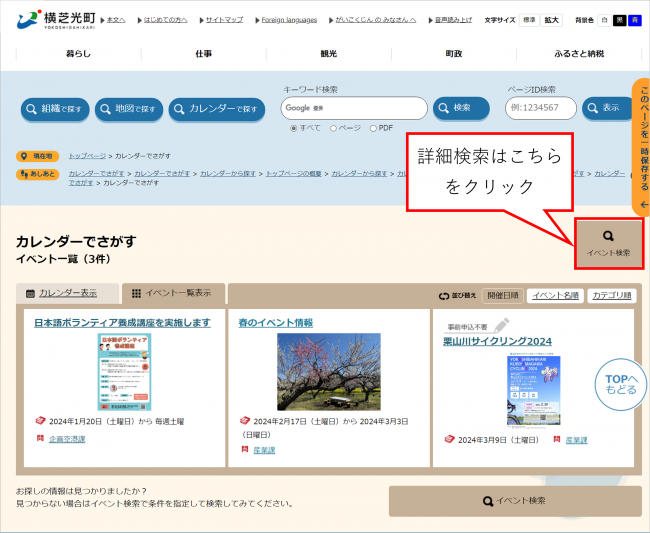
Task: Select the ページ radio button
Action: [x=334, y=128]
